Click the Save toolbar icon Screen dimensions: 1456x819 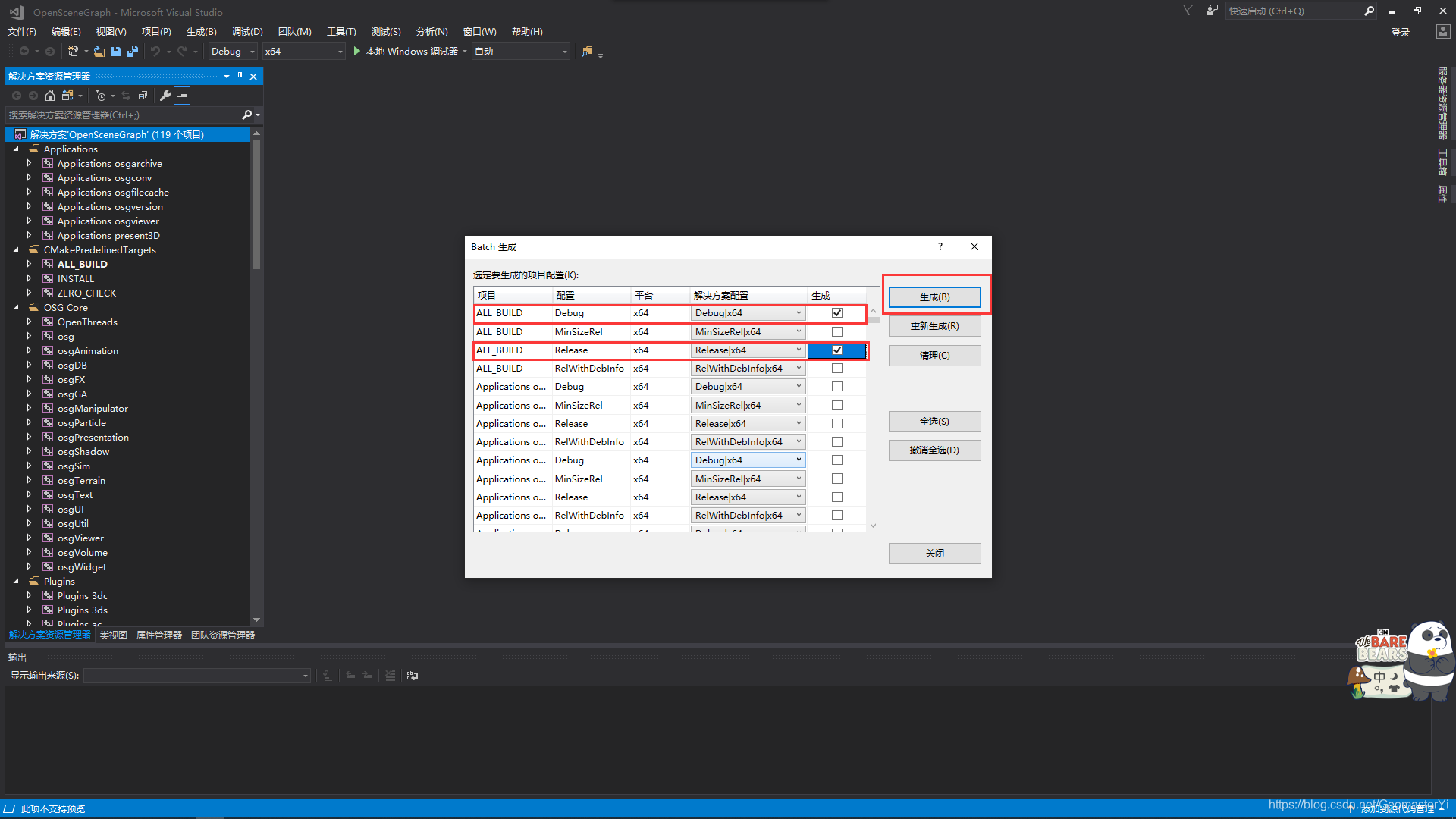coord(116,52)
